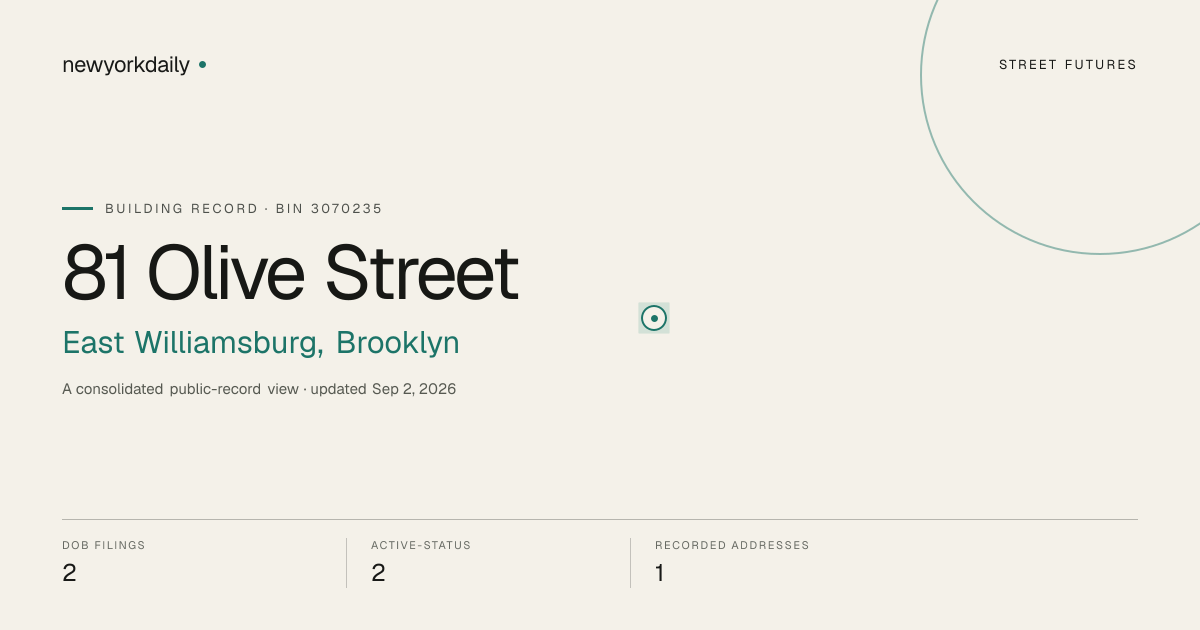Select the Building Record BIN 3070235 label
The image size is (1200, 630).
[x=244, y=209]
